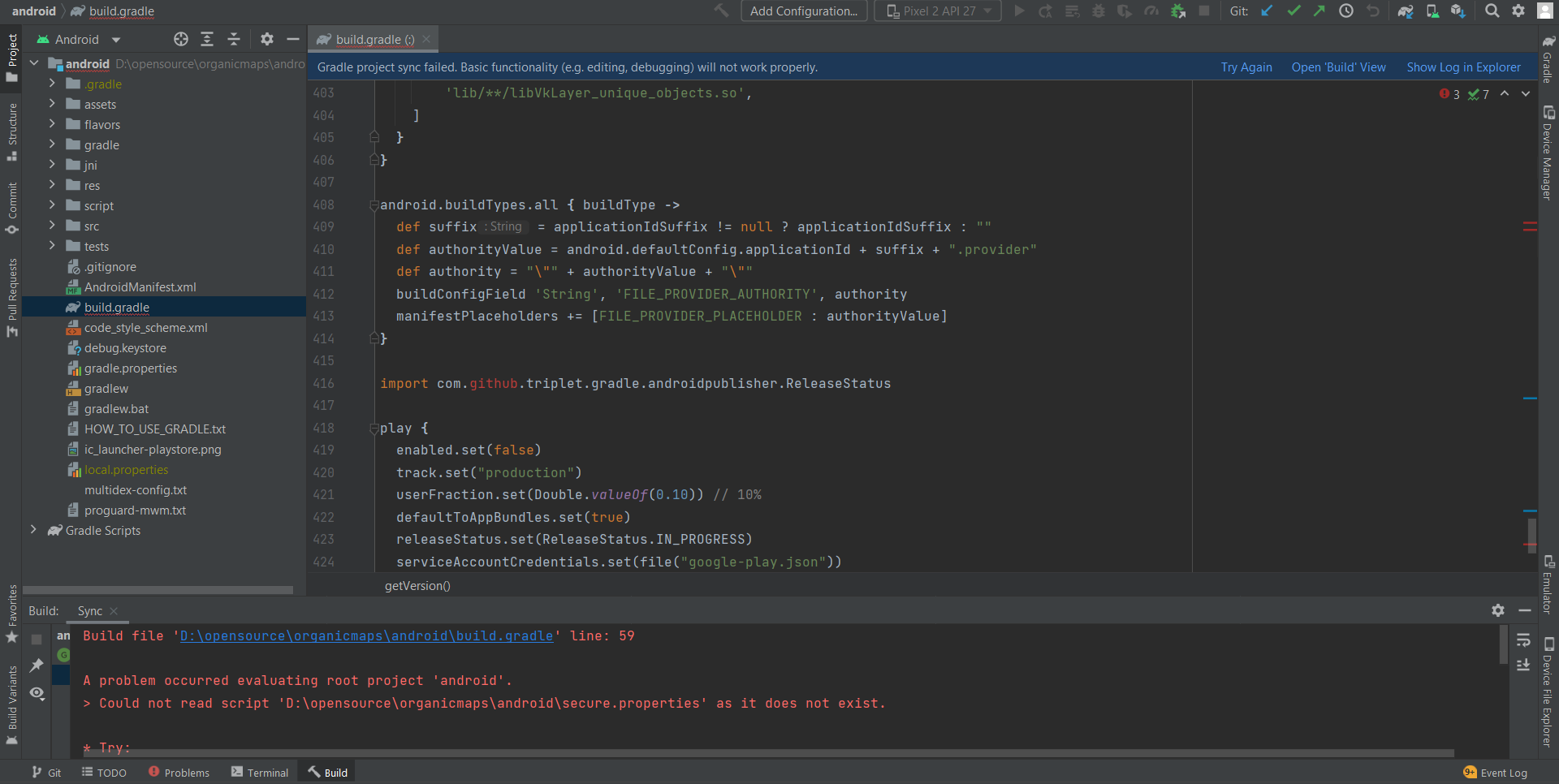Expand the flavors folder
Screen dimensions: 1559x784
tap(52, 124)
